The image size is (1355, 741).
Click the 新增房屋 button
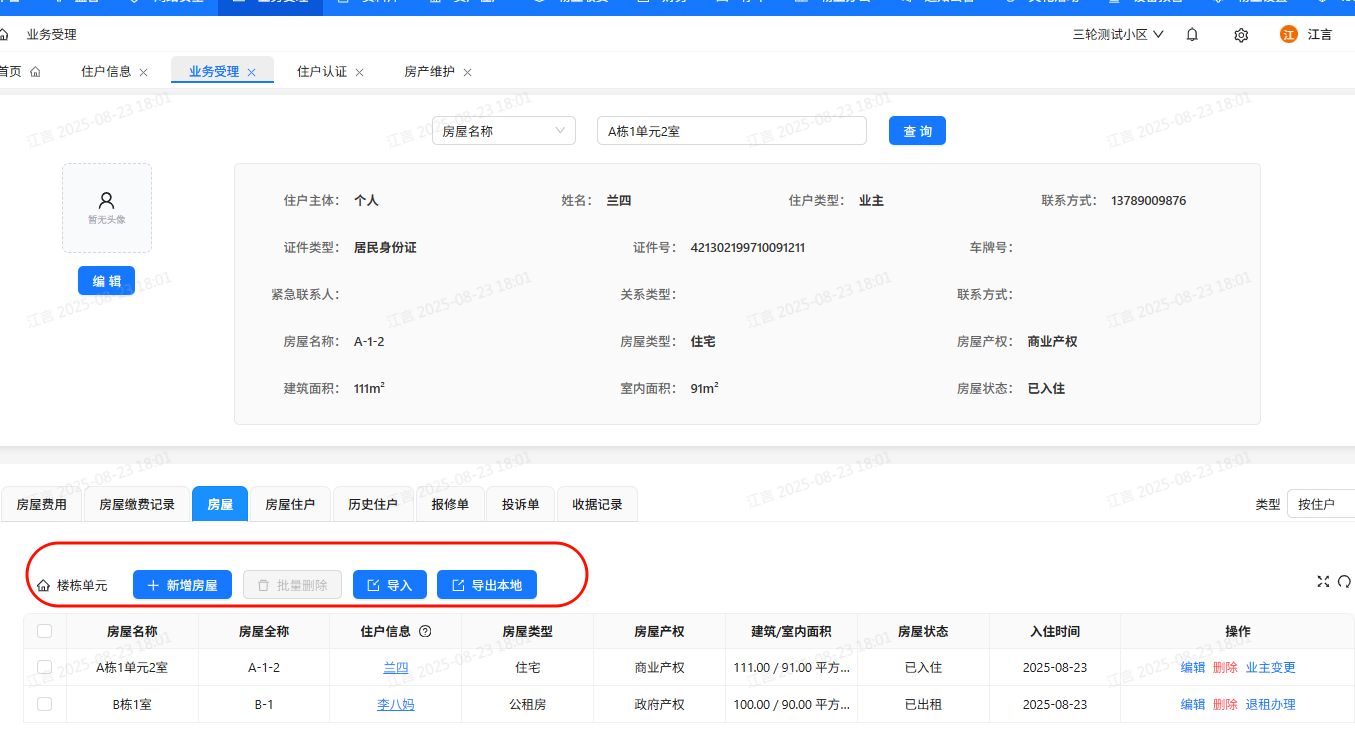[x=182, y=585]
